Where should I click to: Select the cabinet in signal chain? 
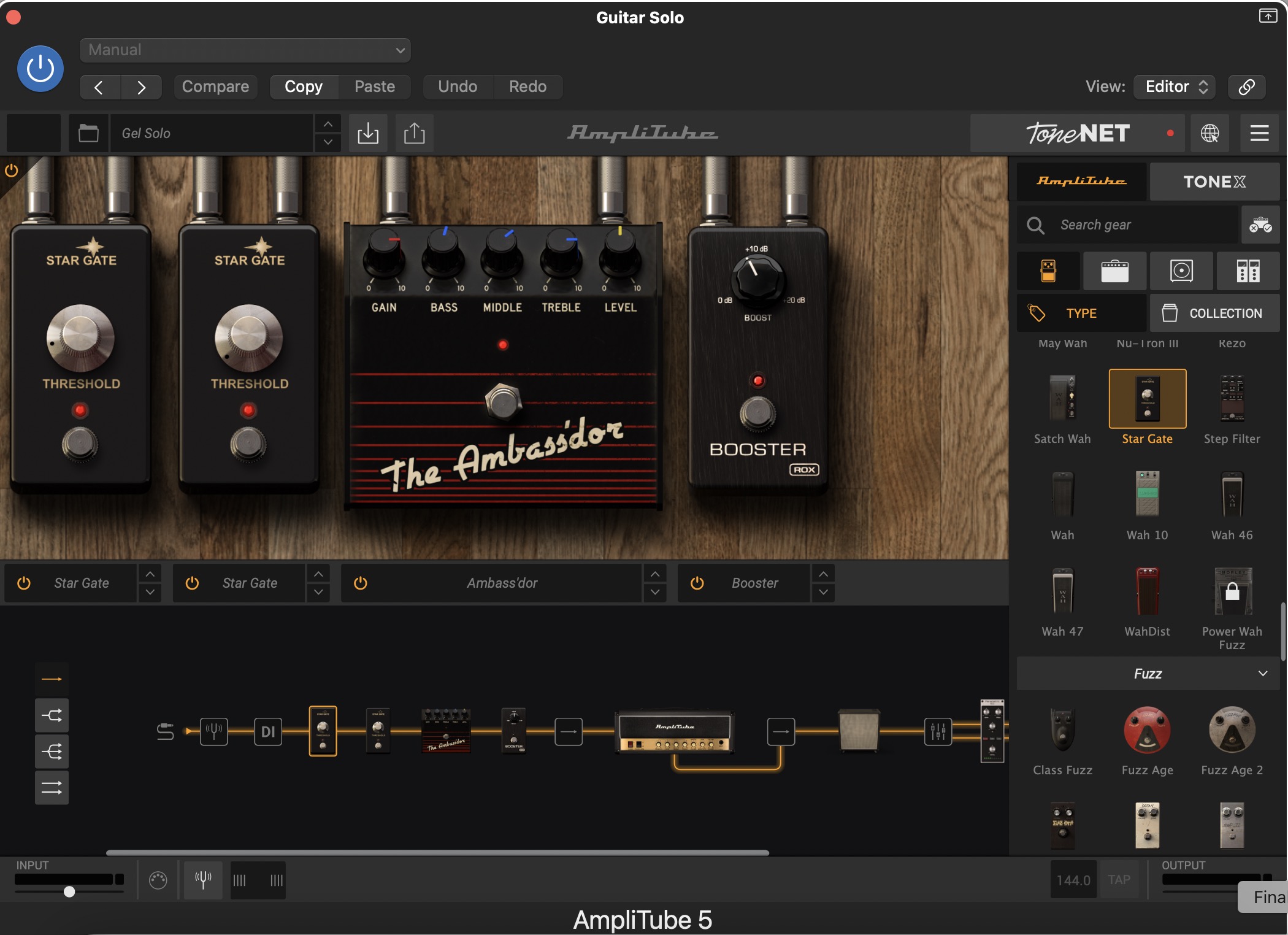click(x=859, y=730)
